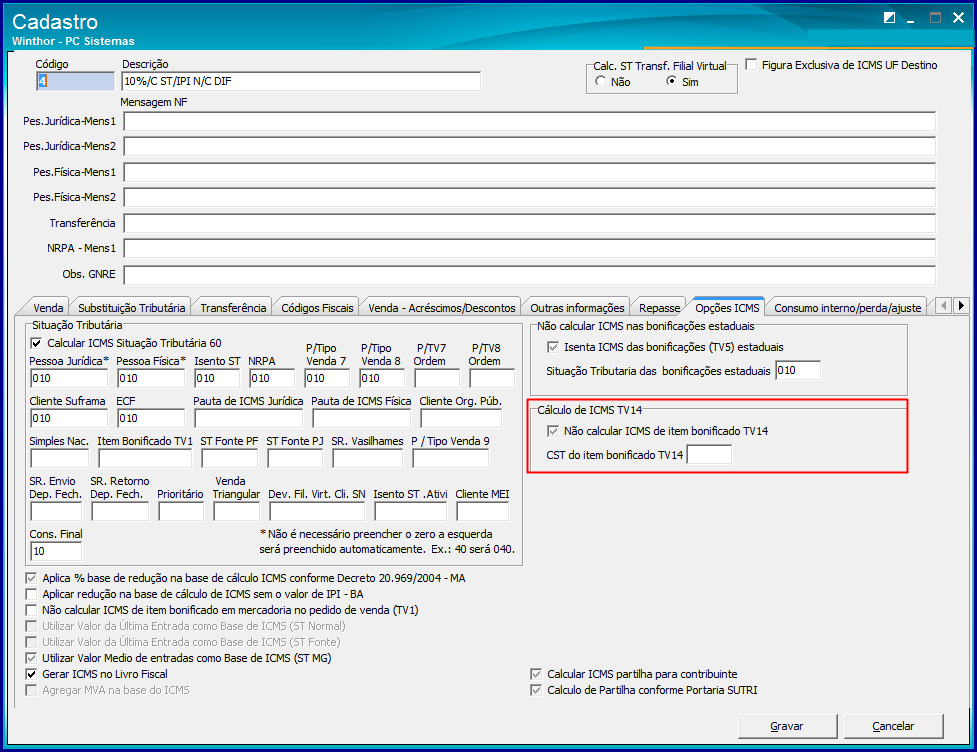Open Consumo interno/perda/ajuste tab
This screenshot has height=752, width=977.
point(847,308)
